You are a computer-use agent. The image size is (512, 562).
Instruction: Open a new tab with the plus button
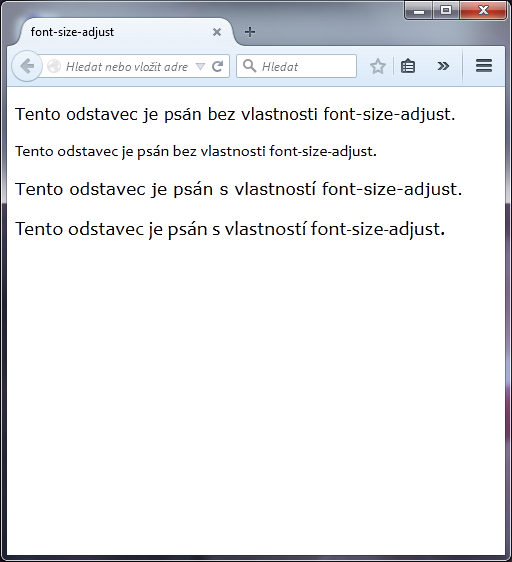click(250, 32)
